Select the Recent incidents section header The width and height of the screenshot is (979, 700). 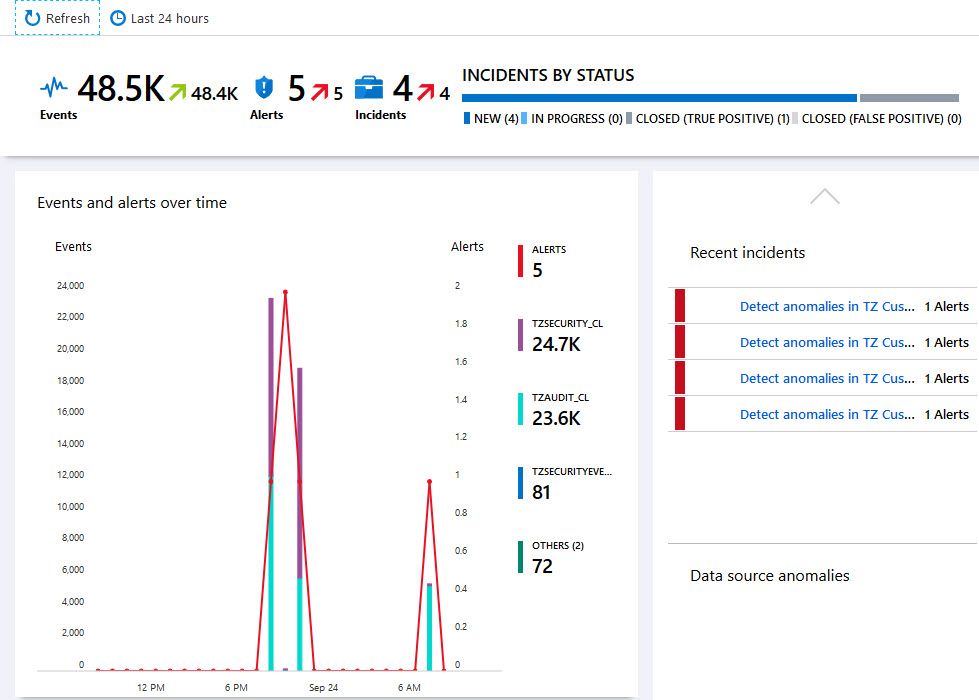pos(746,253)
